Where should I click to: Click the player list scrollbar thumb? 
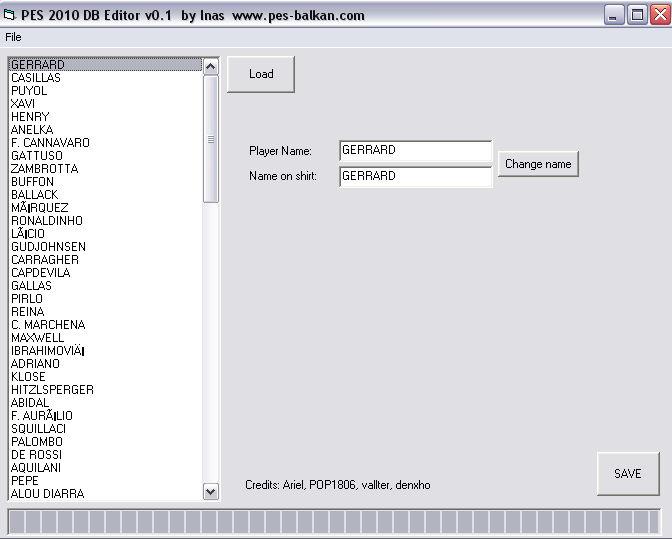tap(210, 139)
